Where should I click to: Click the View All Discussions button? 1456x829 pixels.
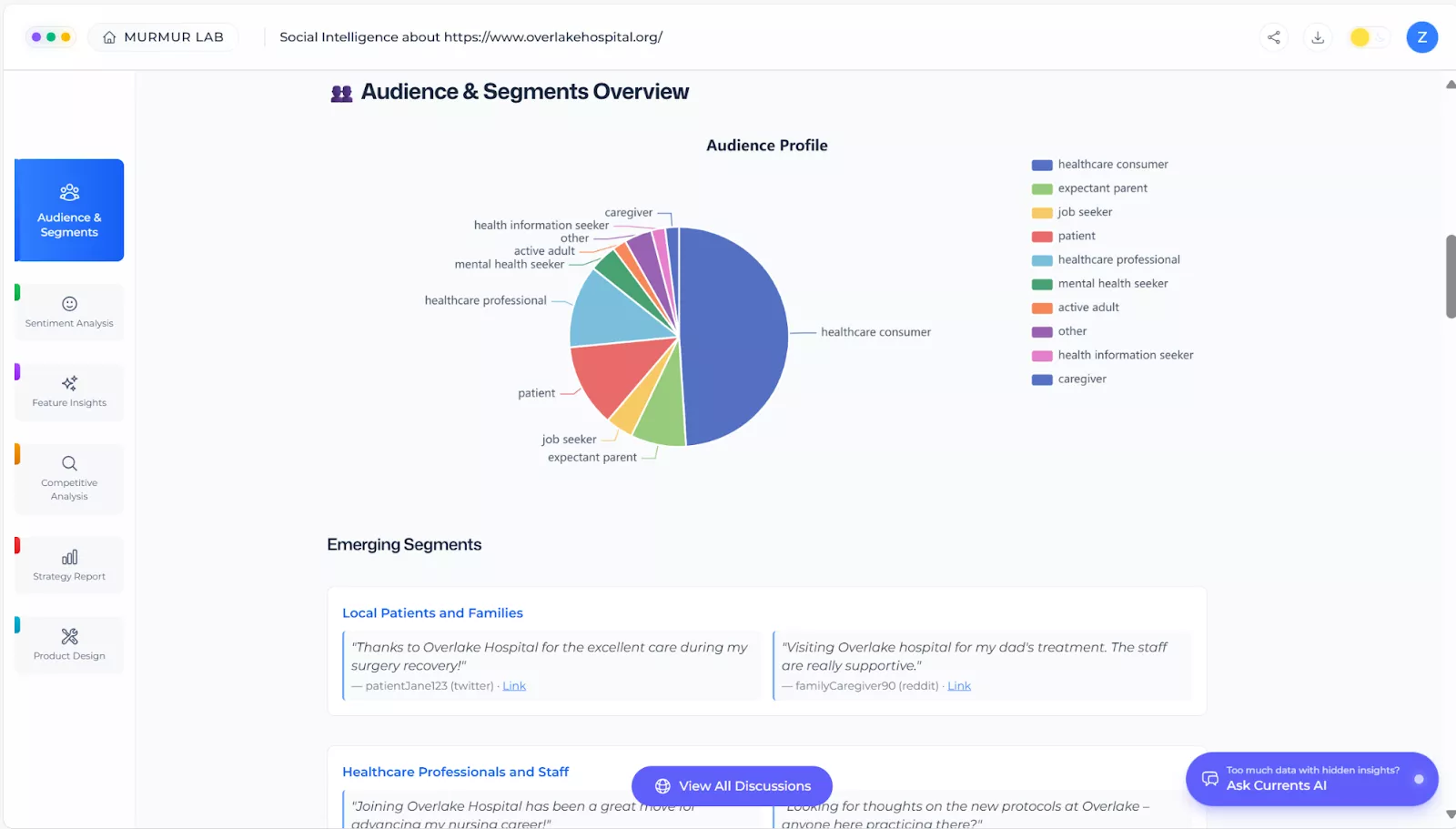tap(732, 786)
